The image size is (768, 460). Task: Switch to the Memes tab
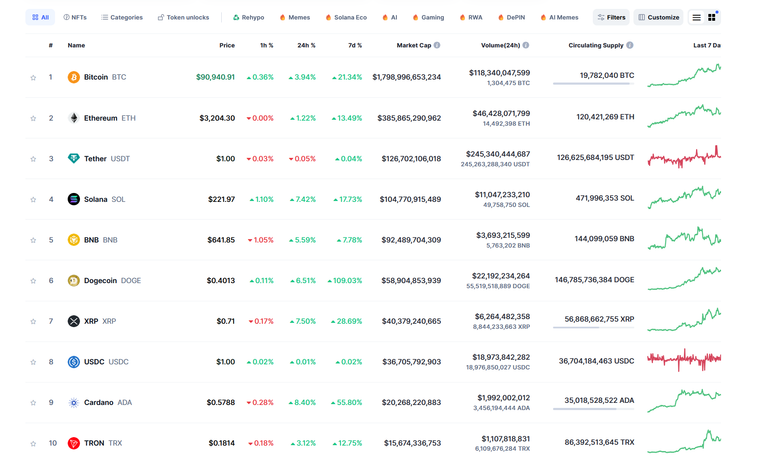[295, 17]
